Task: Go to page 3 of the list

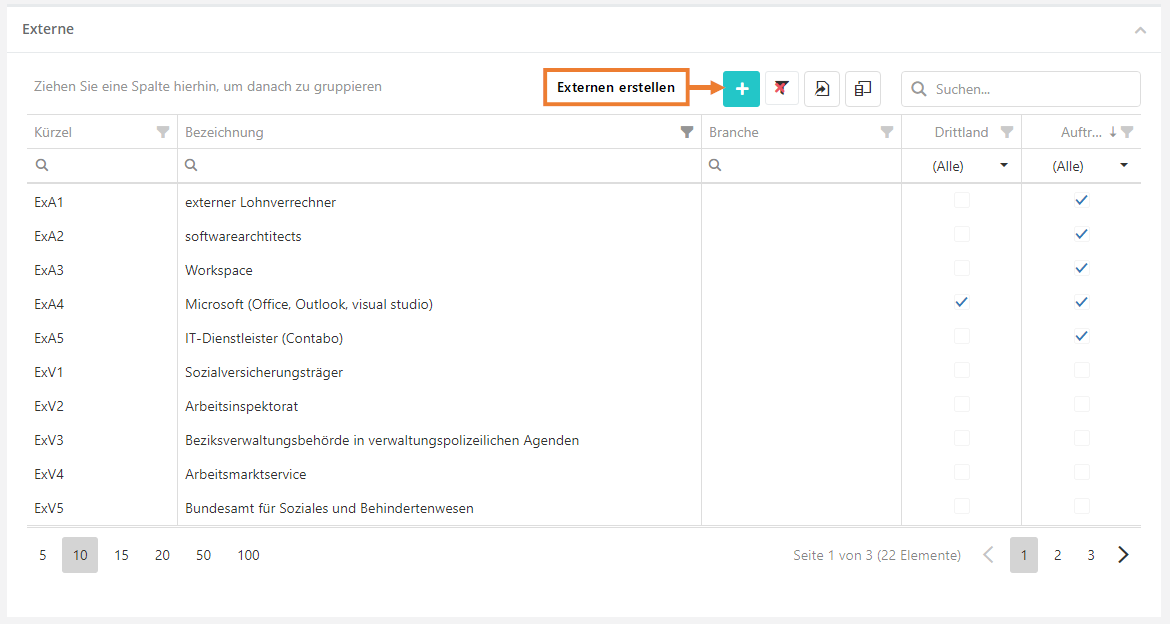Action: 1091,555
